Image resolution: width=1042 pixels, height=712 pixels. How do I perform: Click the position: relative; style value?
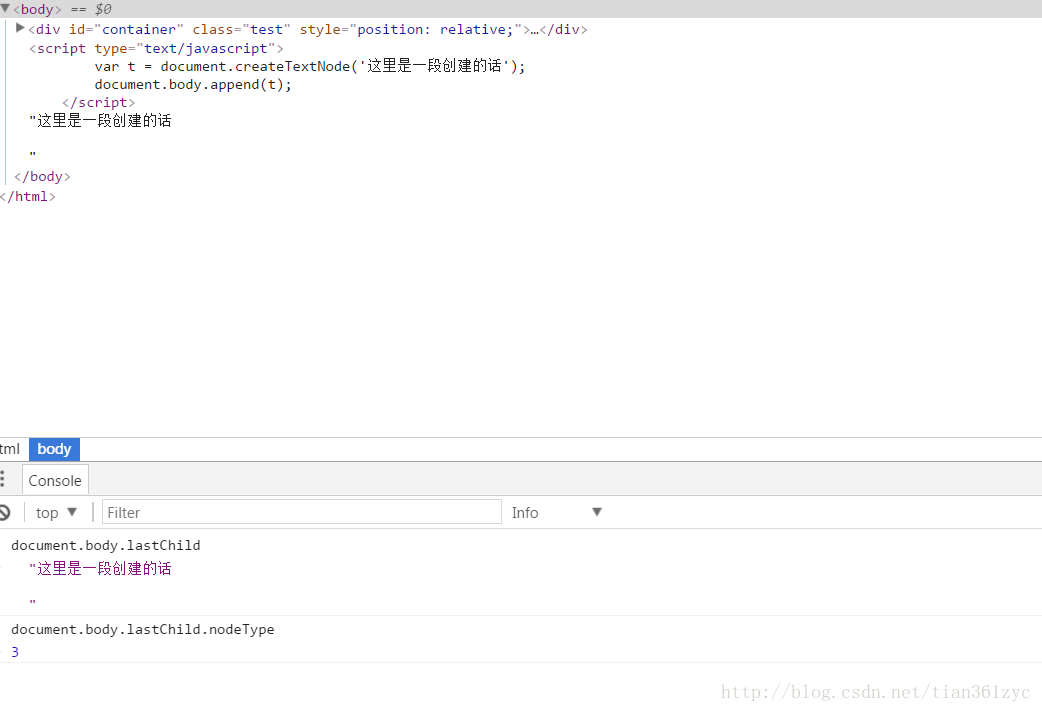click(435, 29)
